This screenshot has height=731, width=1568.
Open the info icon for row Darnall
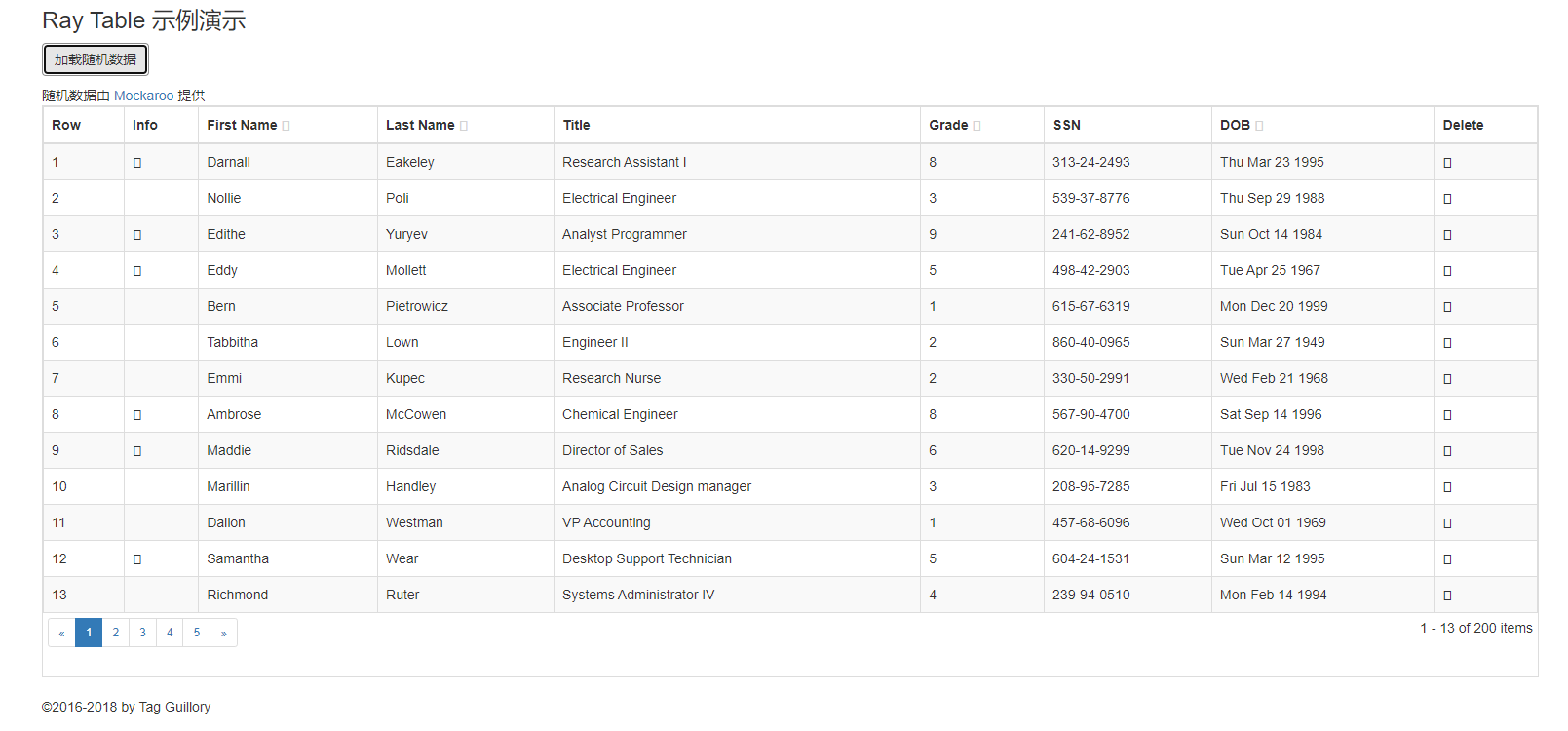(137, 163)
